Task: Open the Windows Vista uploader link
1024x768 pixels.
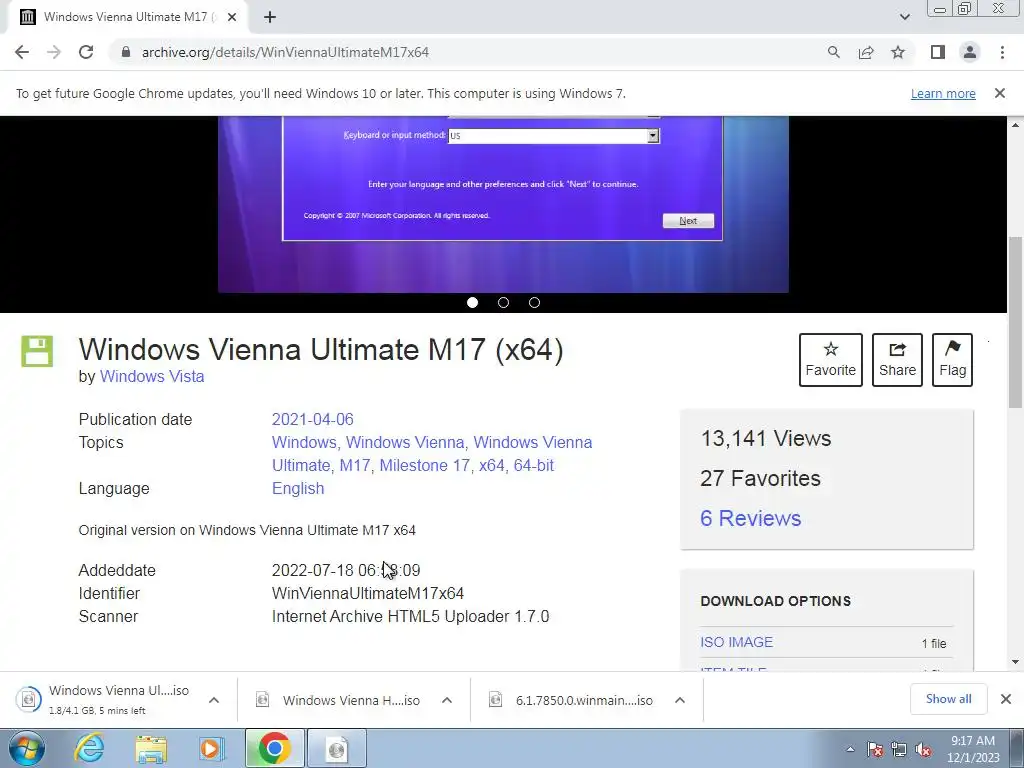Action: click(x=152, y=376)
